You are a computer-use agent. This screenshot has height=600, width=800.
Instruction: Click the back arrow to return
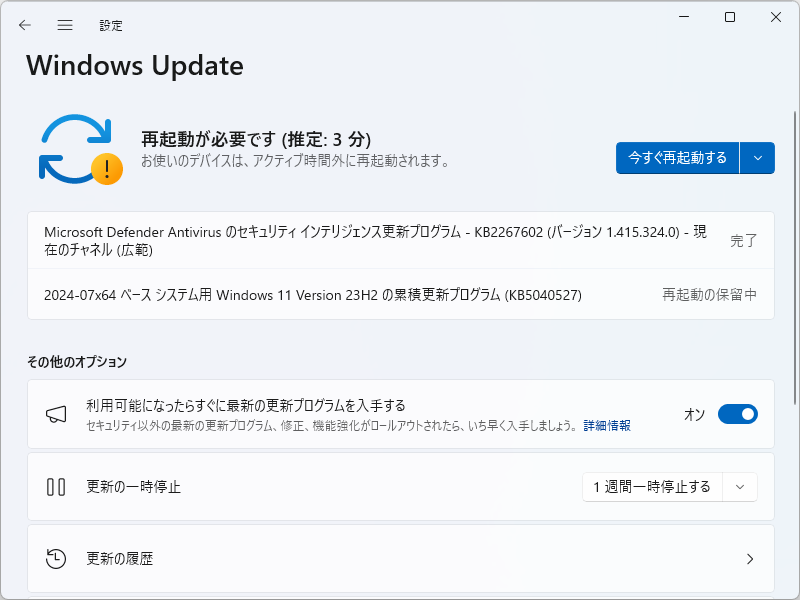click(24, 25)
